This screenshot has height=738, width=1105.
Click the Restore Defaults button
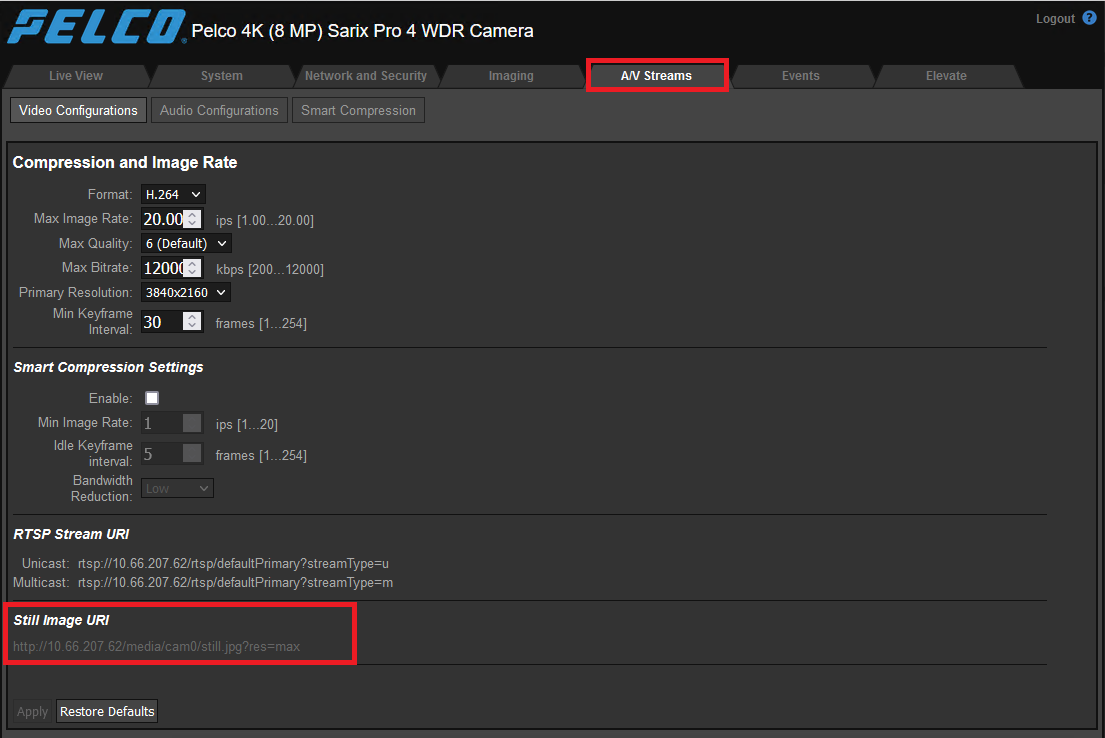[107, 711]
